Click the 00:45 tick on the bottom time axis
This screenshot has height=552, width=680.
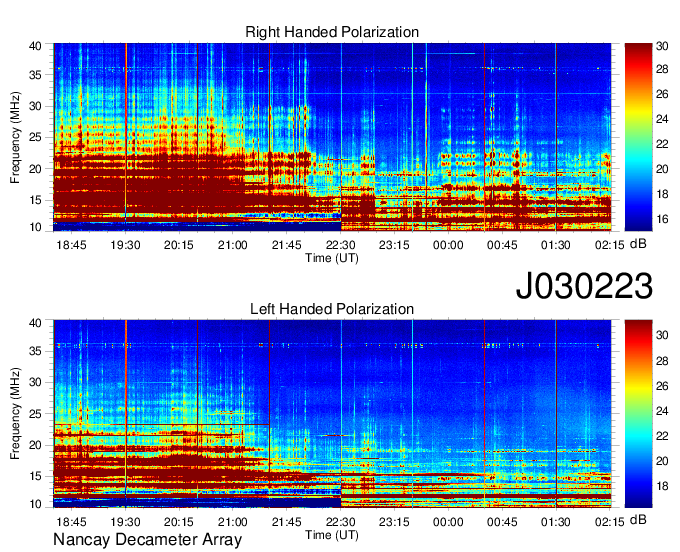(x=502, y=523)
